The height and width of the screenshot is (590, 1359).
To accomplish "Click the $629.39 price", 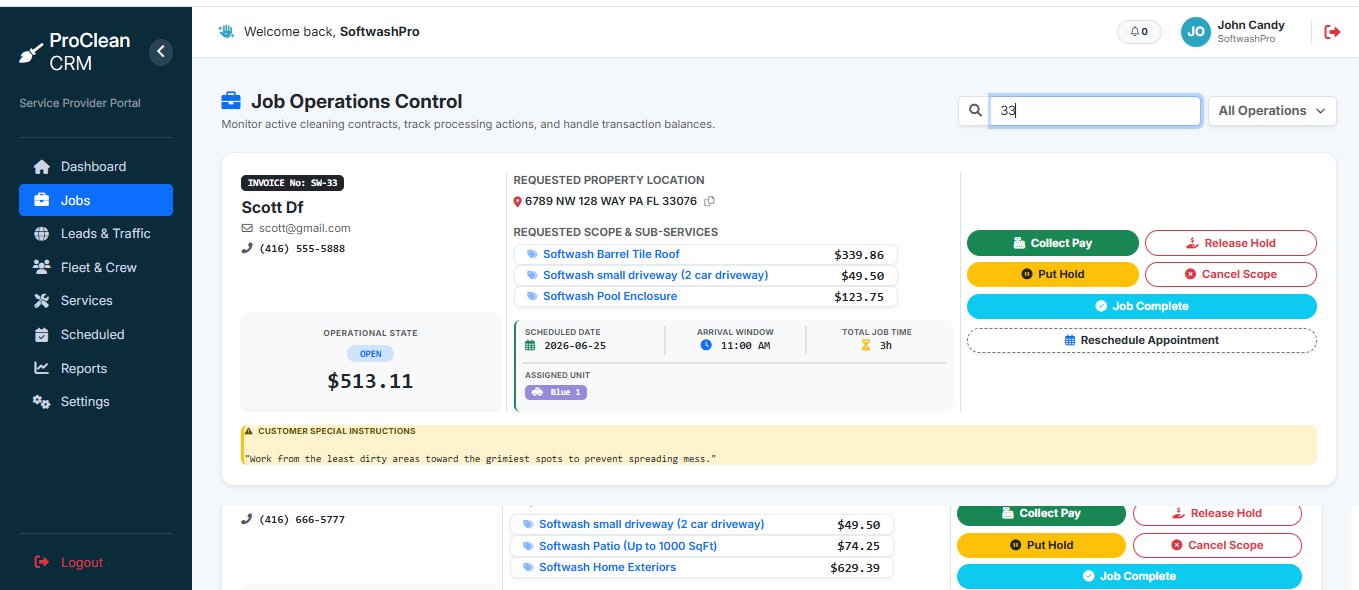I will (855, 568).
